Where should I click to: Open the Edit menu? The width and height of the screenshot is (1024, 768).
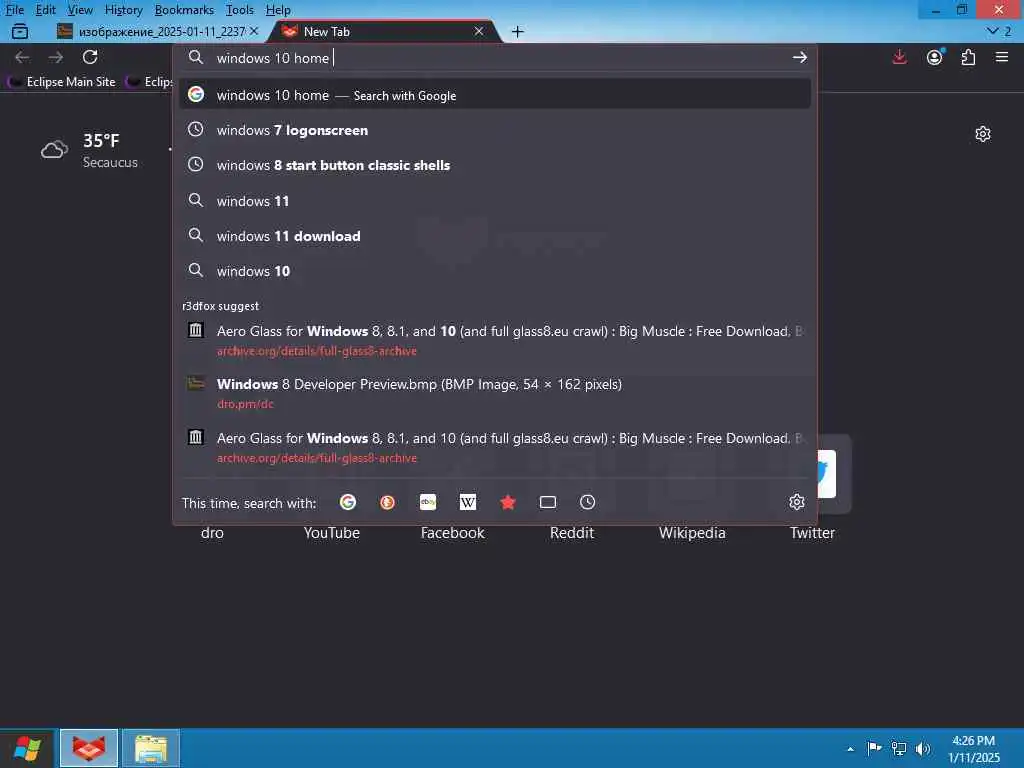pyautogui.click(x=45, y=10)
